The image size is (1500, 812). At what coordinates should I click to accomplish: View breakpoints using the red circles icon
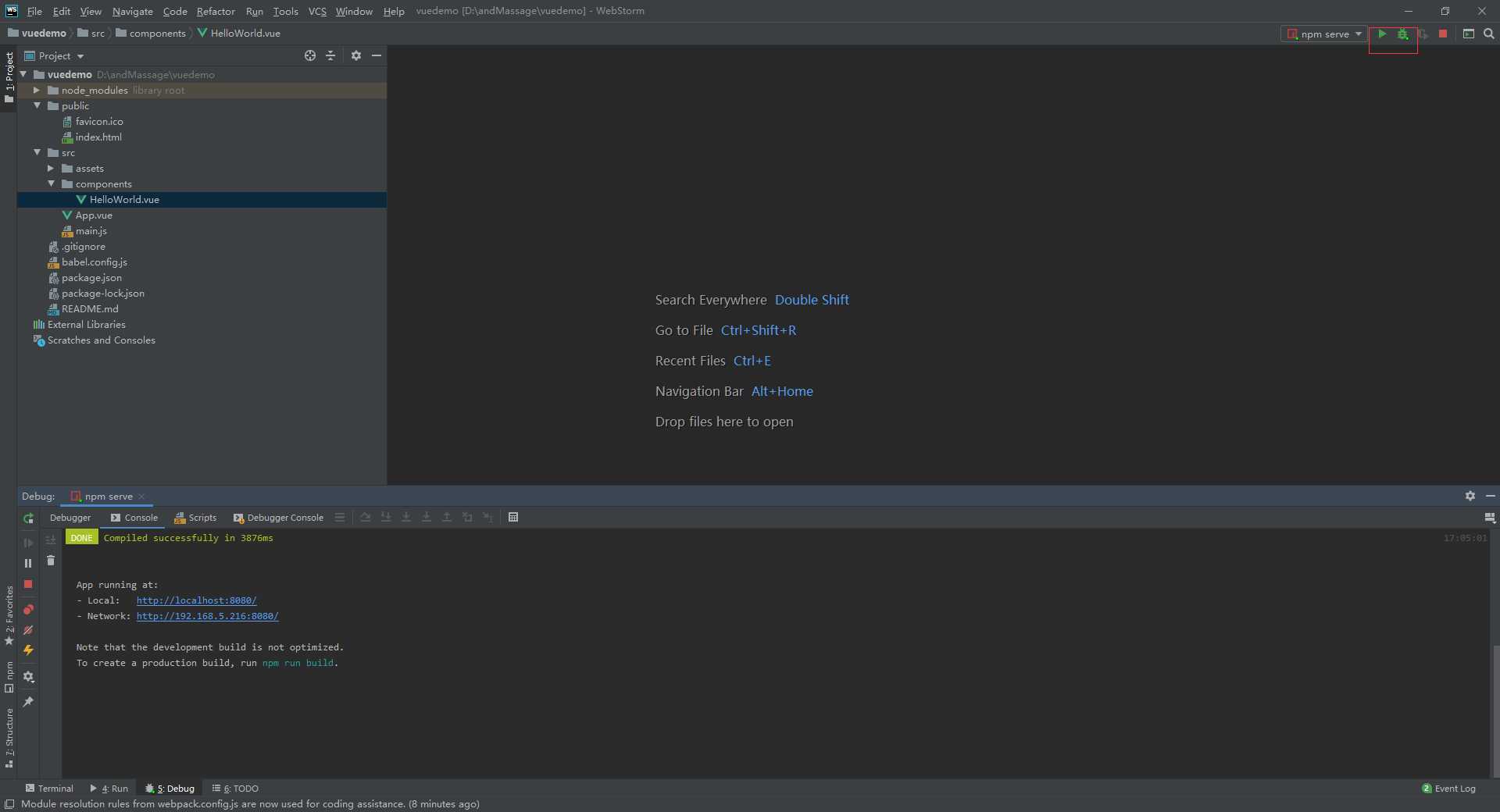pos(28,609)
